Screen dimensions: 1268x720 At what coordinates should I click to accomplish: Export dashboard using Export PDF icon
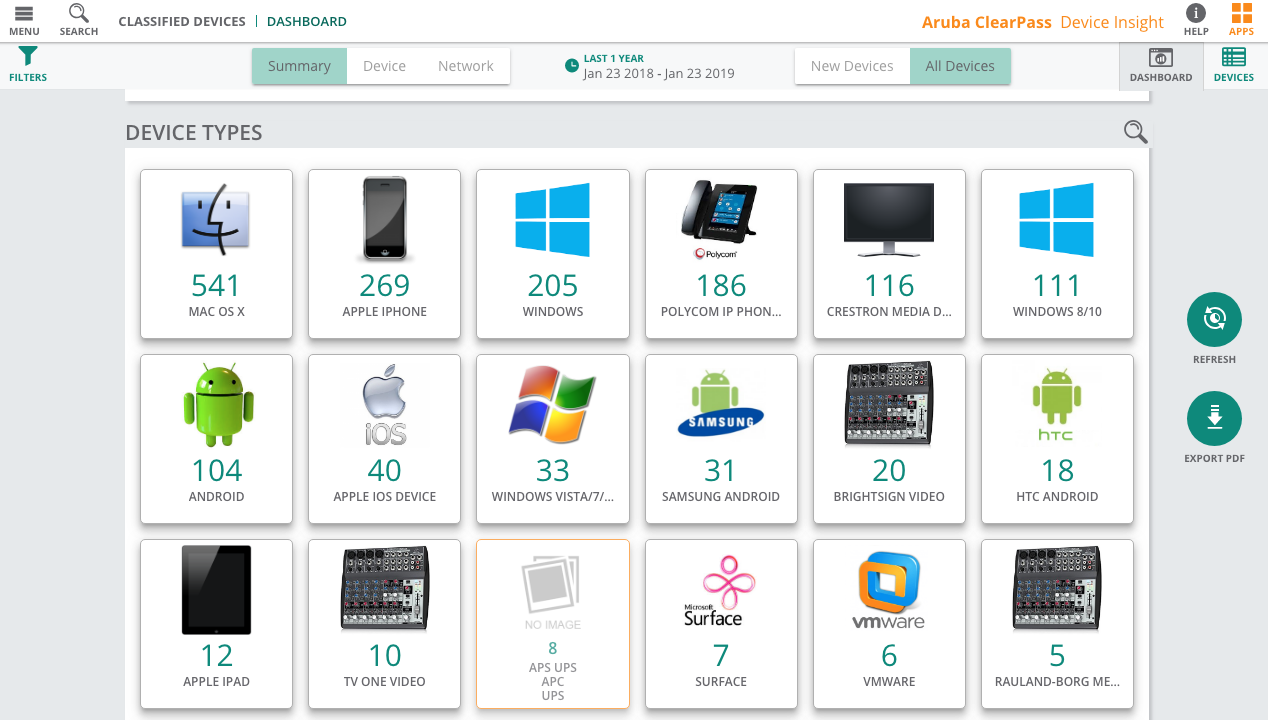point(1214,419)
